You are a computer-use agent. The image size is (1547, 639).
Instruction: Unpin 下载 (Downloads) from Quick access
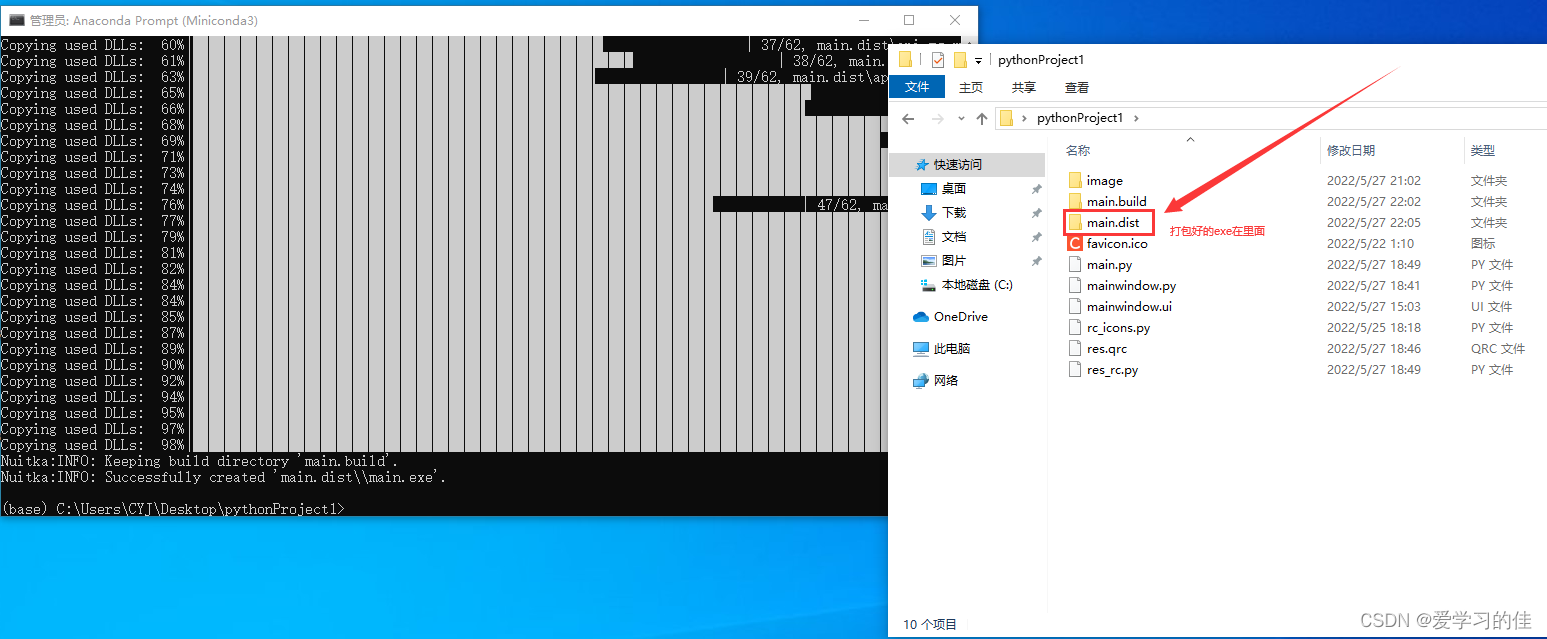tap(1036, 212)
